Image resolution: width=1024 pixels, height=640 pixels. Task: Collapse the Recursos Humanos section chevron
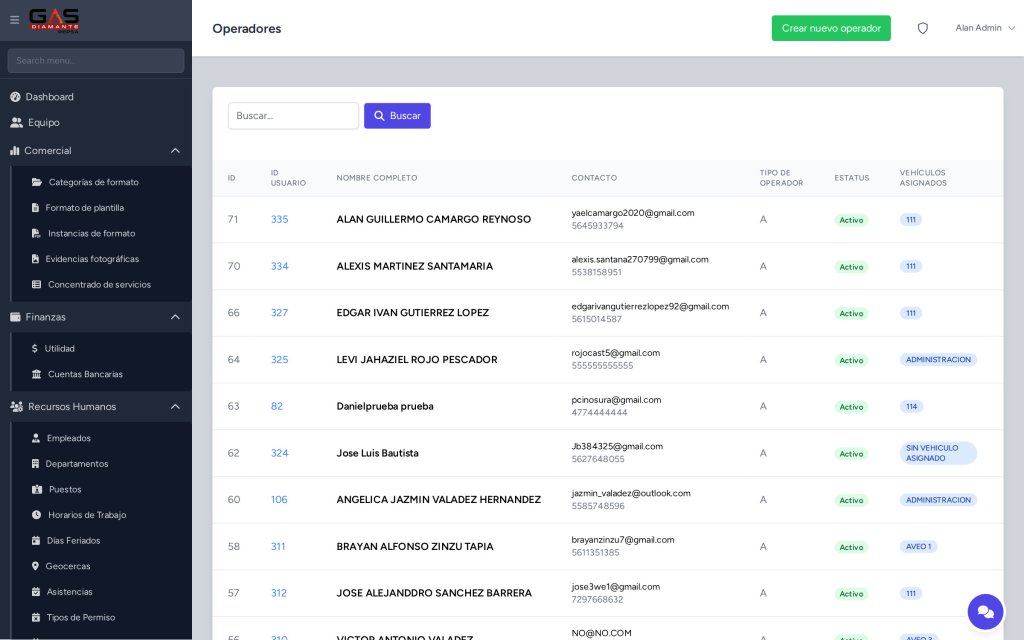(x=175, y=406)
